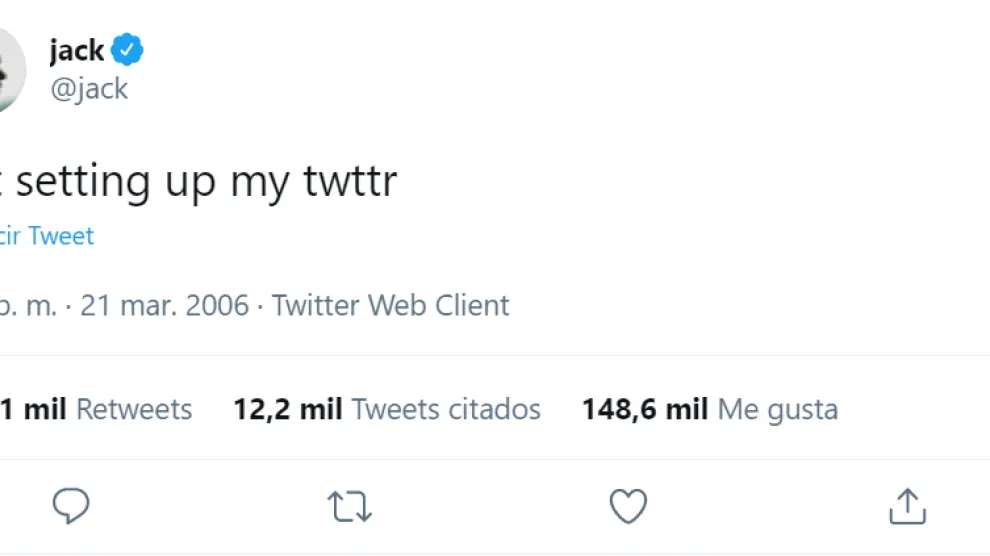Click the "p. m." time text
Screen dimensions: 990x556
(x=28, y=305)
